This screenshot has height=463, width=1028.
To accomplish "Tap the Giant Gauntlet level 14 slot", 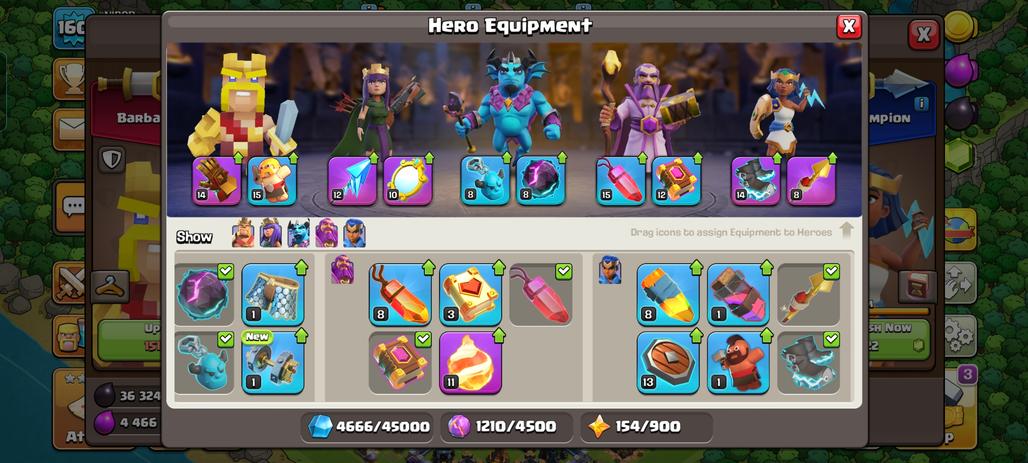I will pyautogui.click(x=218, y=180).
